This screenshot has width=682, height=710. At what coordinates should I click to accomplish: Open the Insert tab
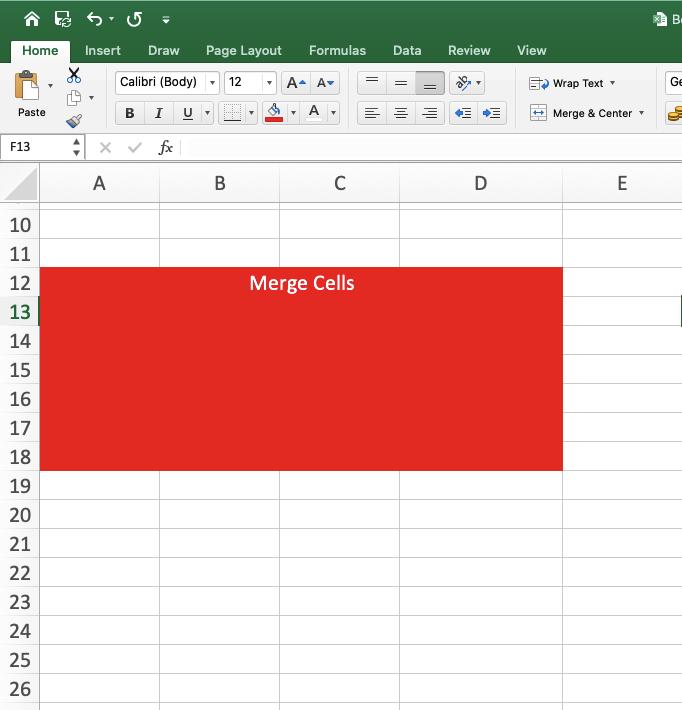coord(103,50)
